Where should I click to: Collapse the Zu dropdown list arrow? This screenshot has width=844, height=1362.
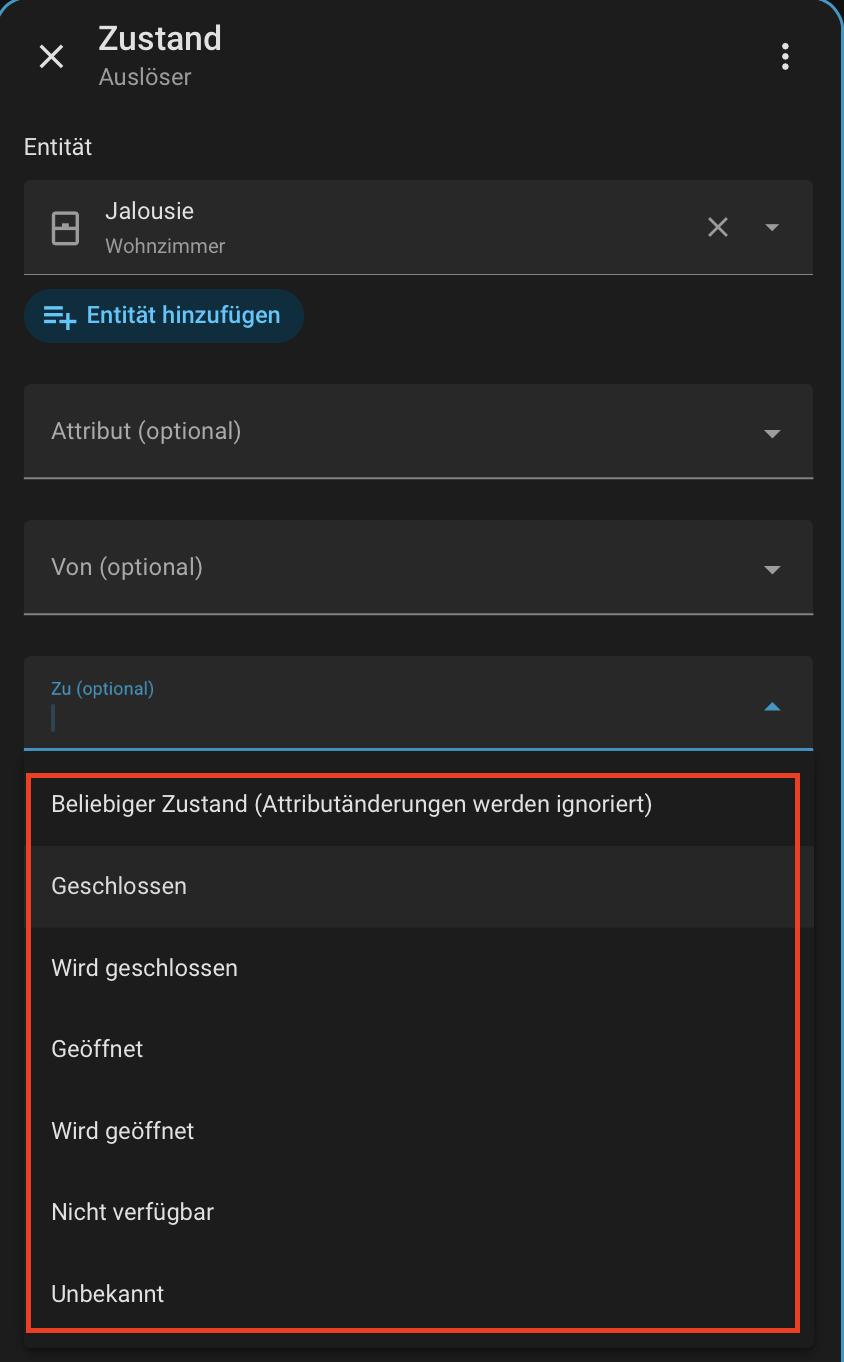pos(772,707)
